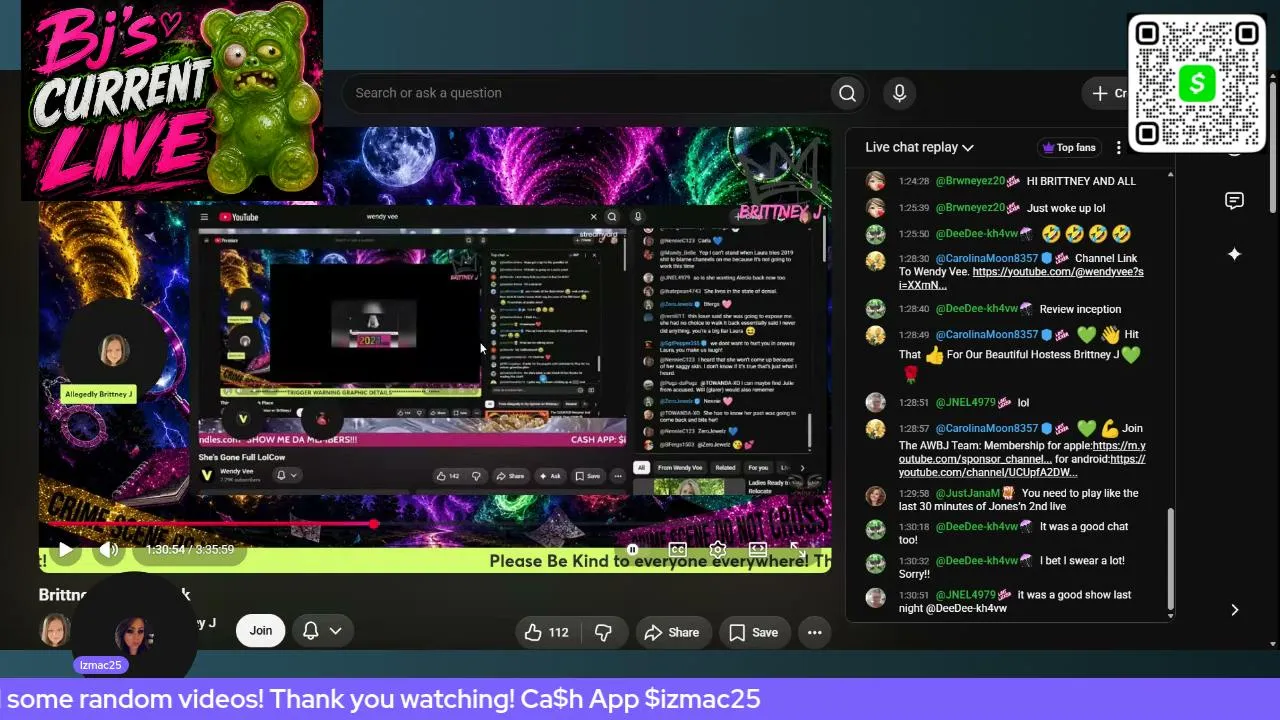This screenshot has height=720, width=1280.
Task: Open the embedded YouTube hamburger menu
Action: click(204, 217)
